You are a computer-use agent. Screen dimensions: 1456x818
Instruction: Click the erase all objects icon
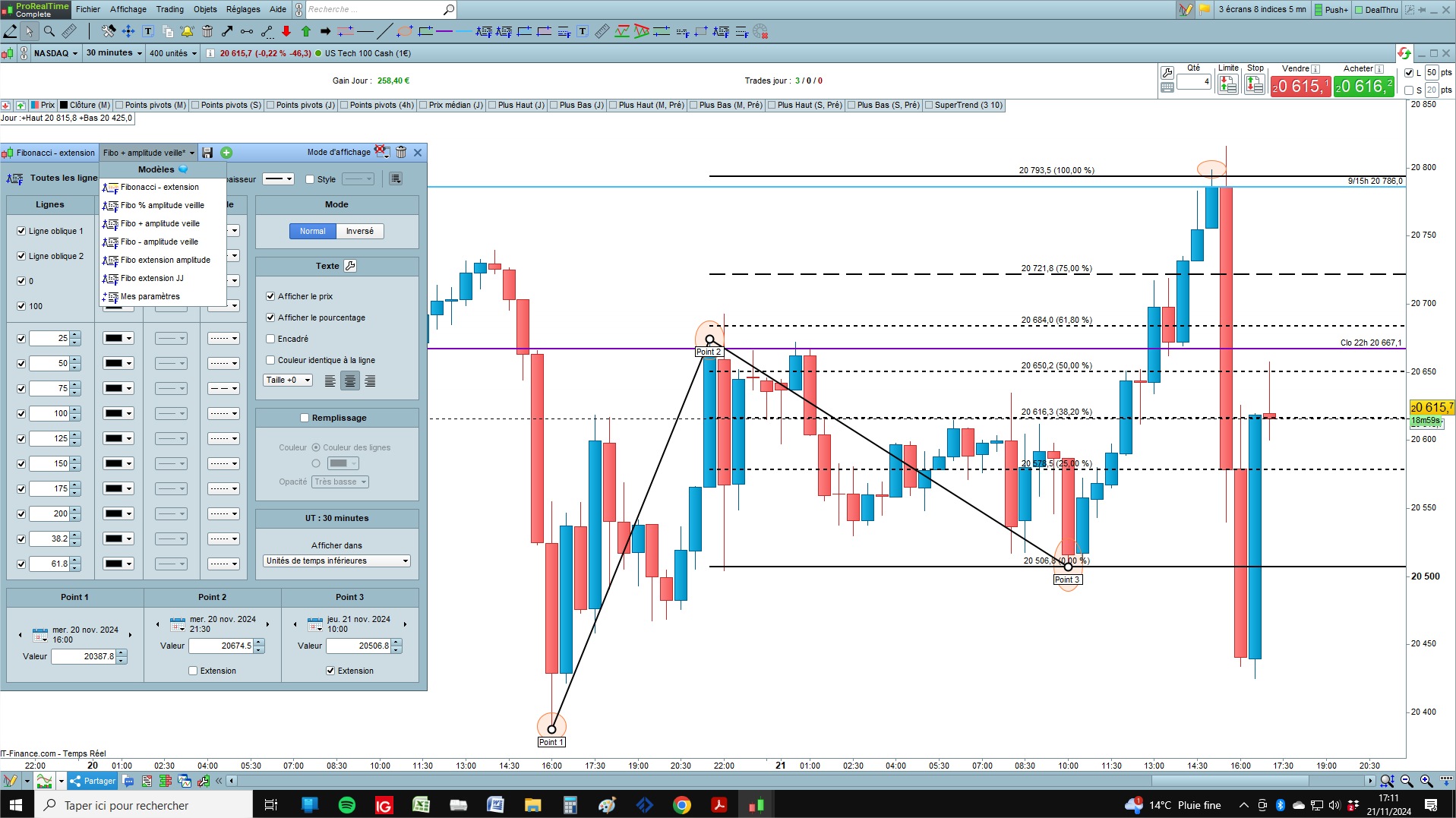click(x=760, y=31)
